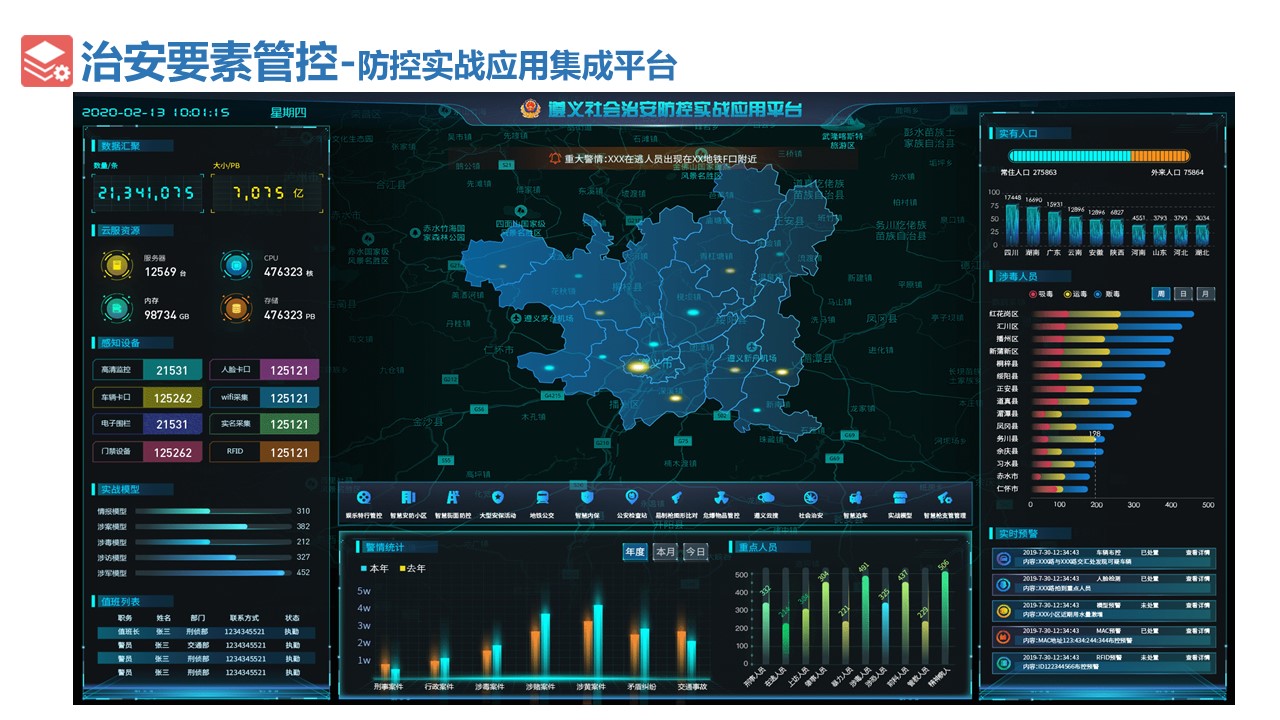
Task: Click the yellow 服务器 server icon
Action: (117, 265)
